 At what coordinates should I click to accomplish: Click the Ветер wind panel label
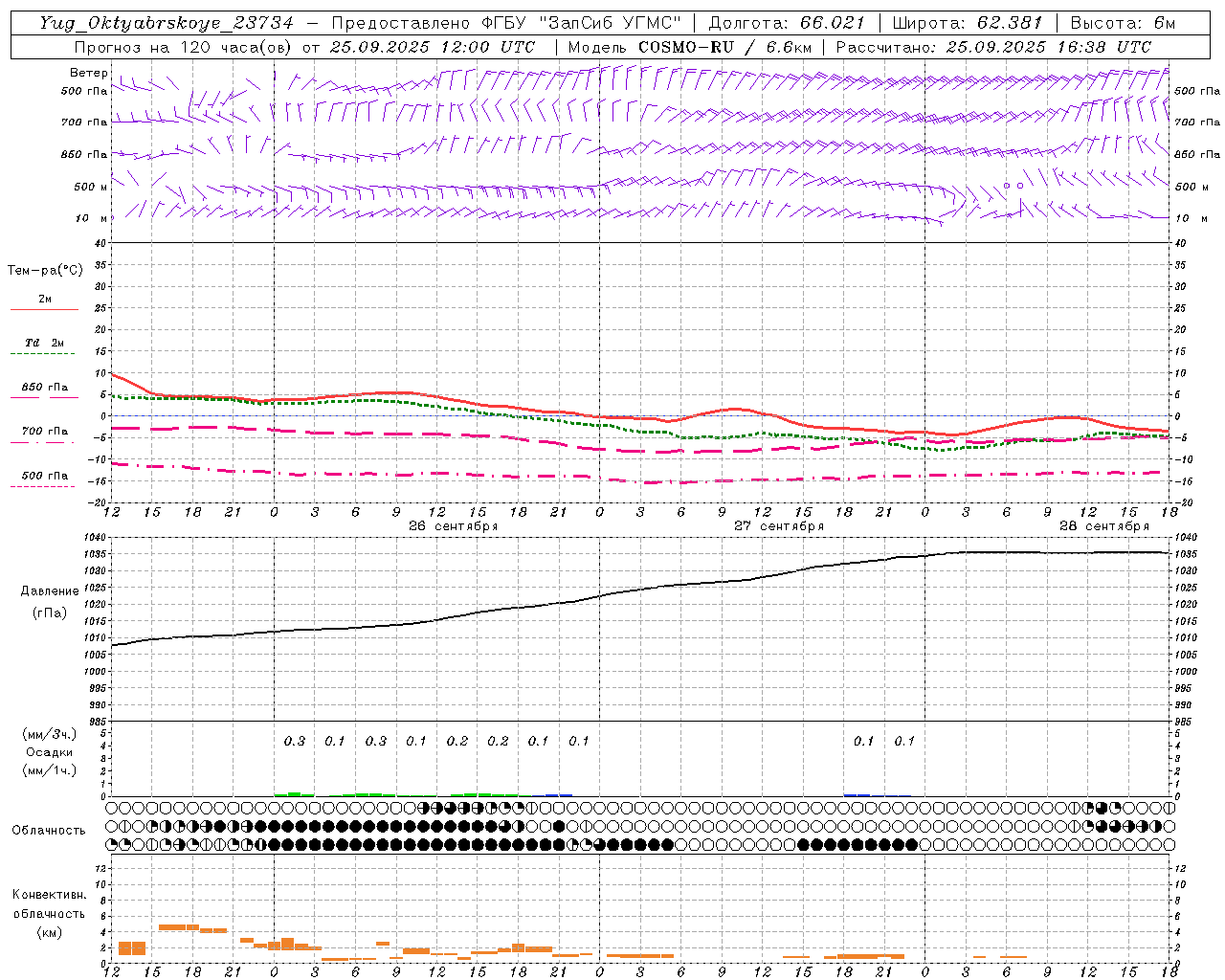click(88, 73)
